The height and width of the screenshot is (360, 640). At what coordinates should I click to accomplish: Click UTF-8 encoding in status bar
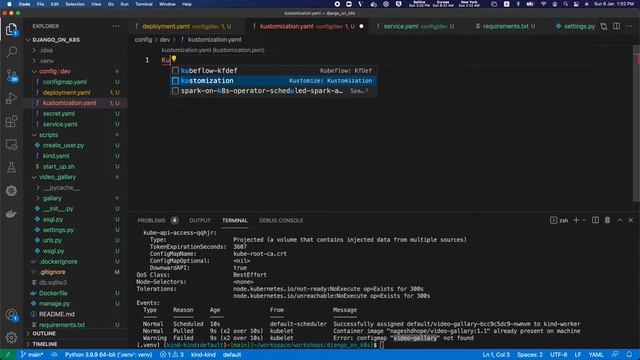pos(558,354)
